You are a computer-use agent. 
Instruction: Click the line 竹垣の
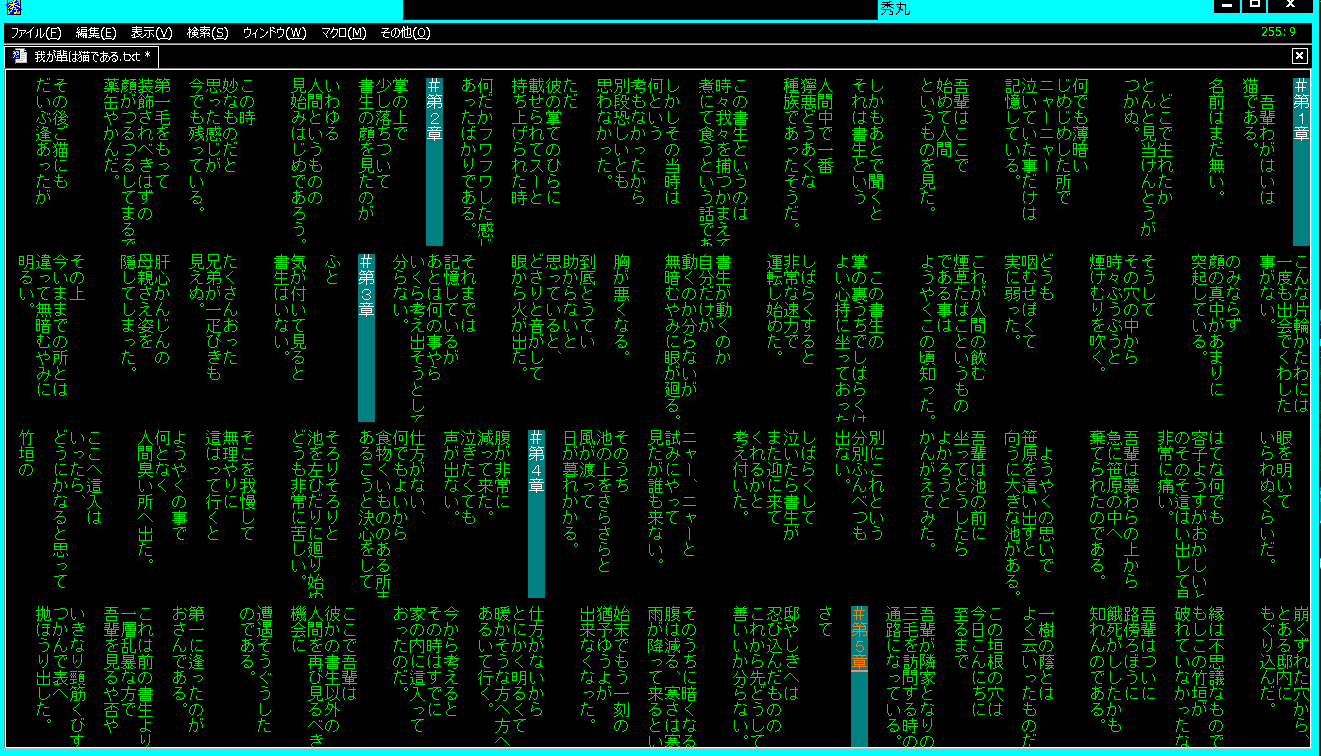[x=26, y=454]
